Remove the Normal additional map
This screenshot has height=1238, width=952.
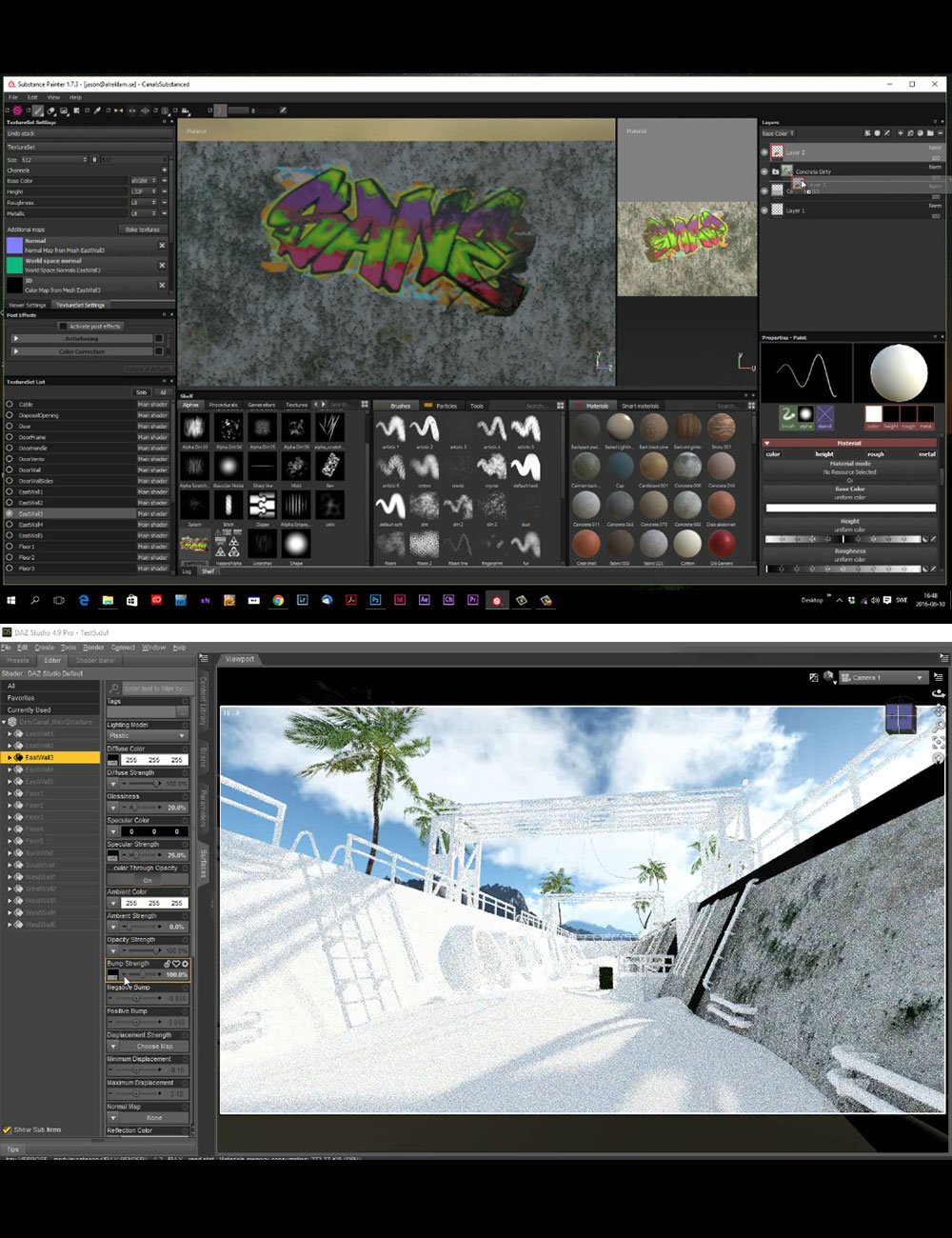(x=162, y=246)
